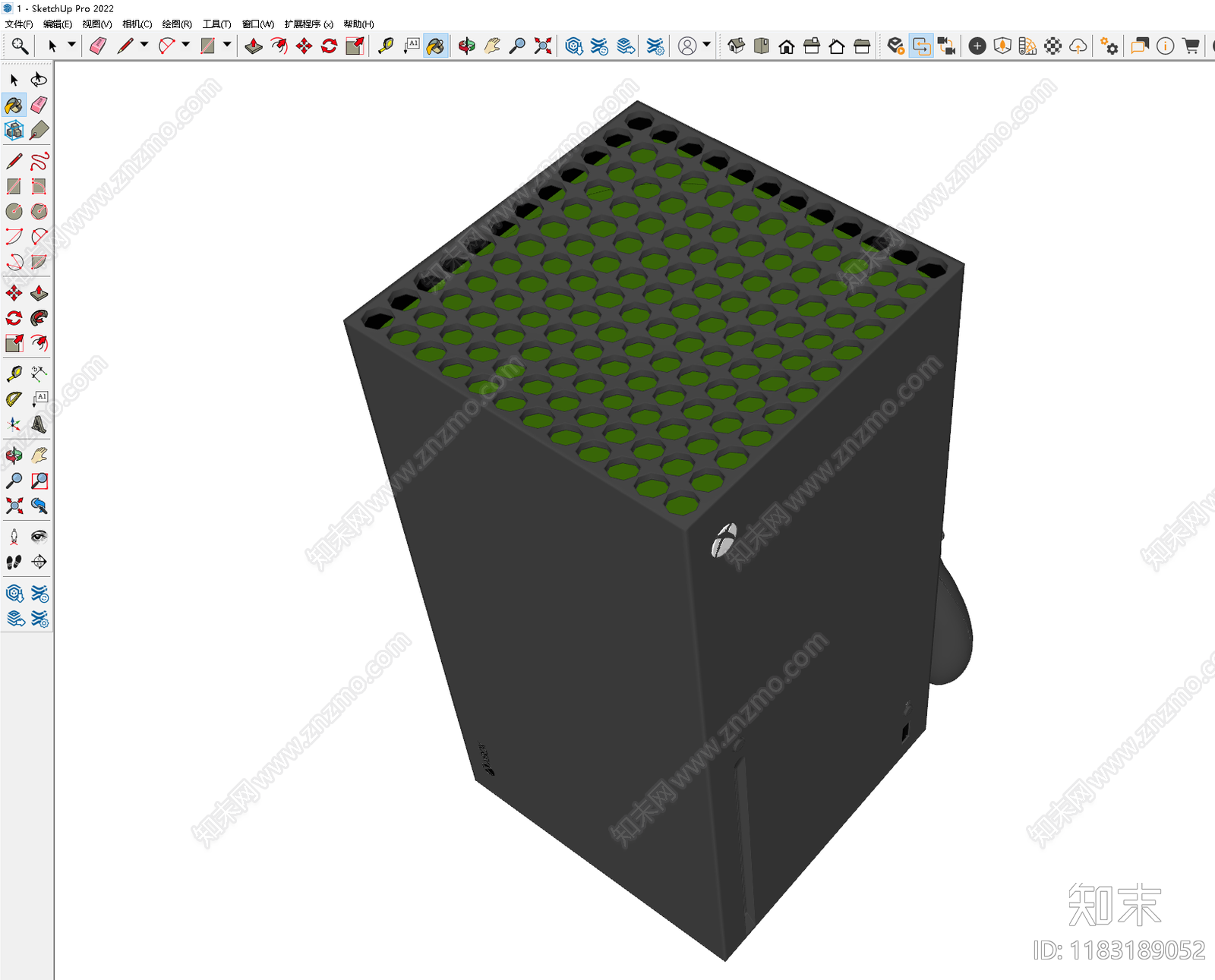The height and width of the screenshot is (980, 1215).
Task: Select the Walk footprints tool
Action: [14, 562]
